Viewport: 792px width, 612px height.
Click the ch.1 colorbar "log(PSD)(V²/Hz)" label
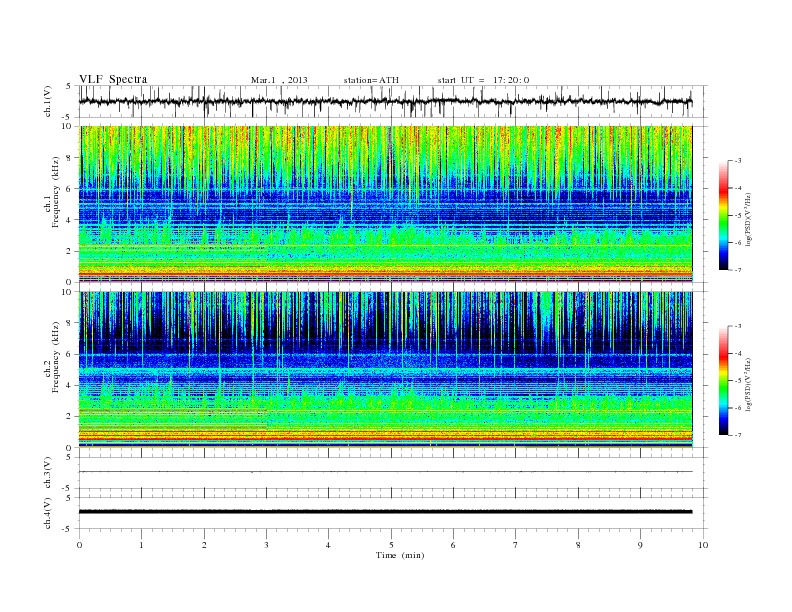(x=748, y=219)
